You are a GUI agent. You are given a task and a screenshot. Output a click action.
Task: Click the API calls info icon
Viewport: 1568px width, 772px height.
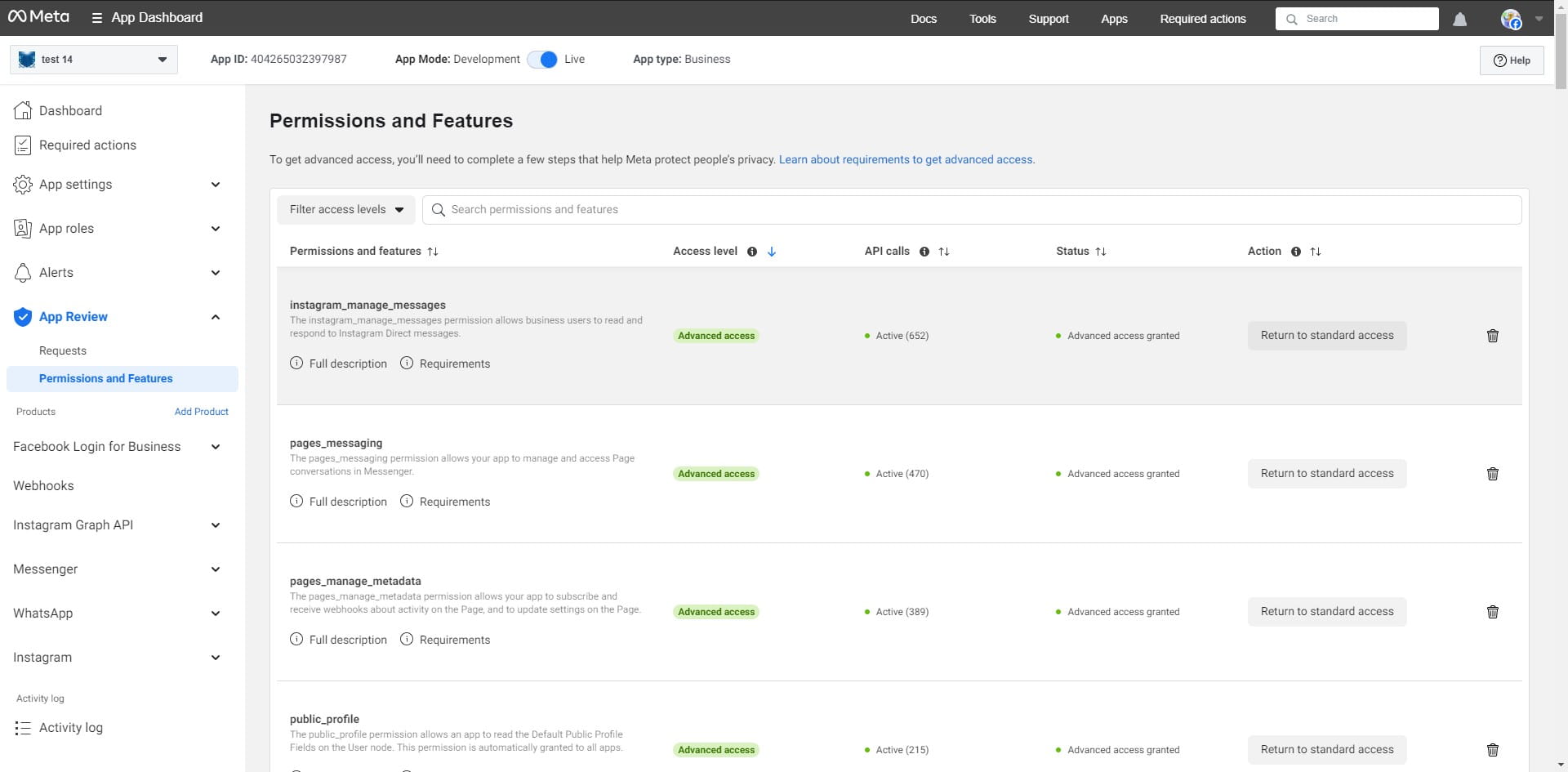click(x=924, y=252)
